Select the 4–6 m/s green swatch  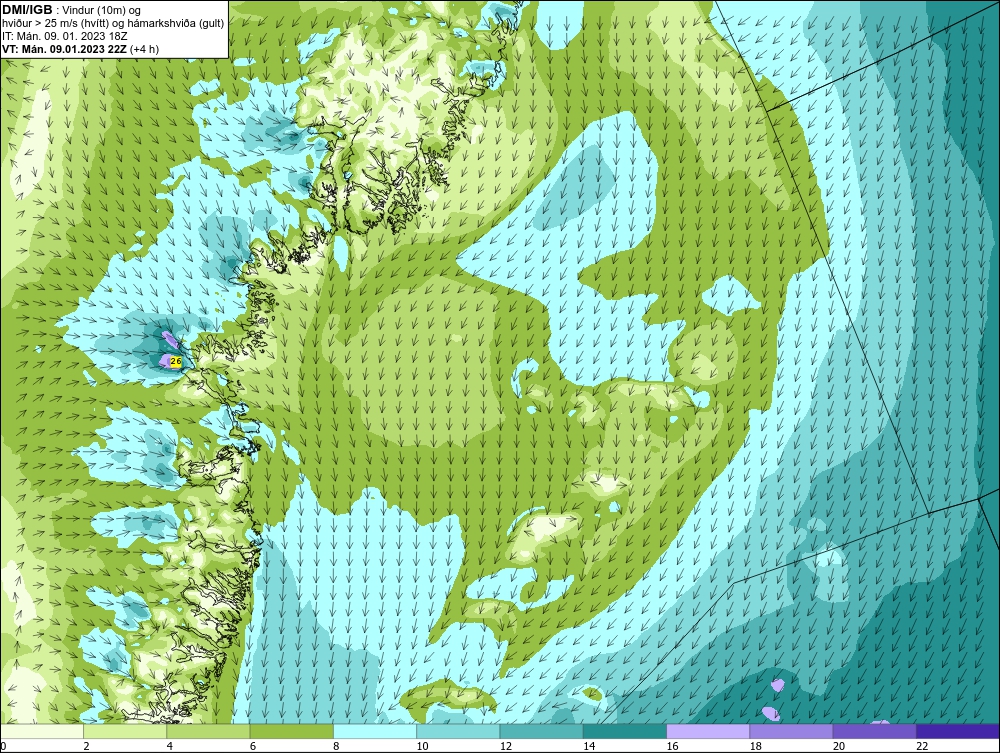(208, 731)
